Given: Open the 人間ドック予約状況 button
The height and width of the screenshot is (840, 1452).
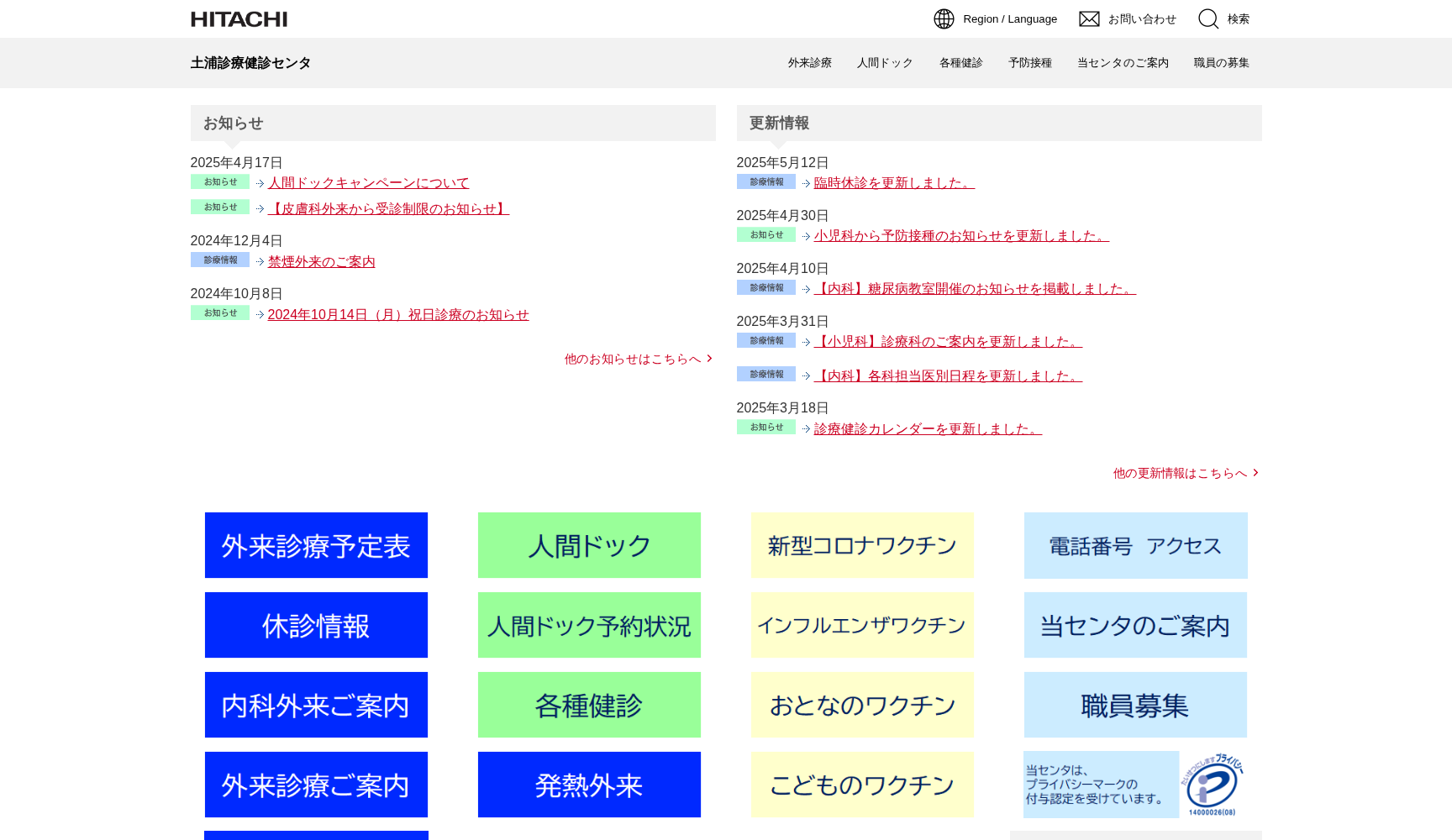Looking at the screenshot, I should coord(588,624).
